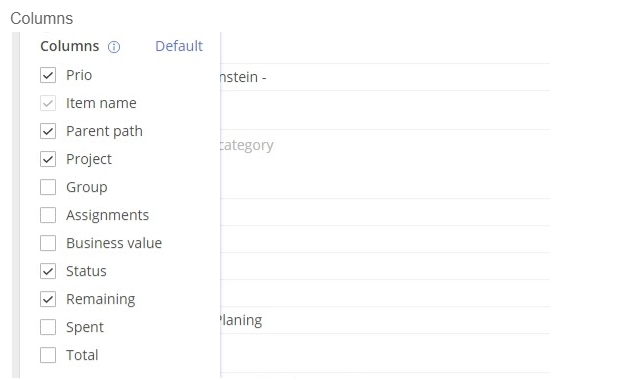Reset columns with the Default link
Screen dimensions: 617x380
[179, 46]
